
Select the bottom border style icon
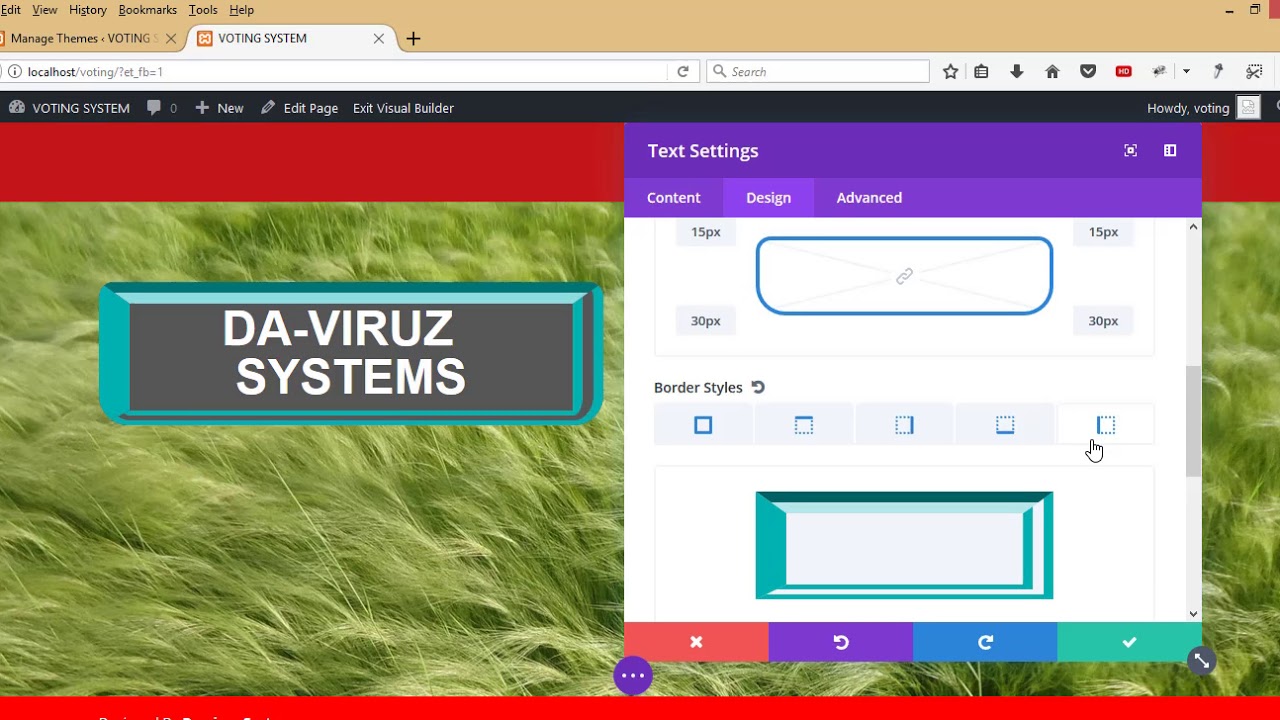click(1005, 425)
